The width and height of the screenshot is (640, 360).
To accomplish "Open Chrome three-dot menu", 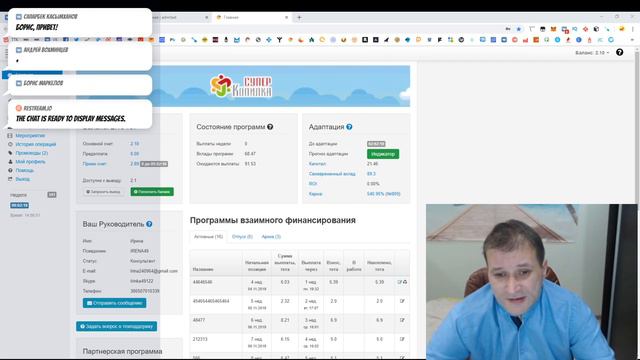I will [x=632, y=29].
